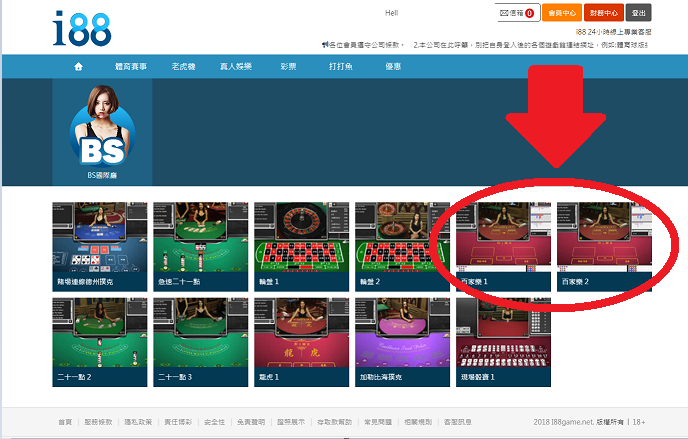Open the 體育賽事 menu

coord(131,66)
